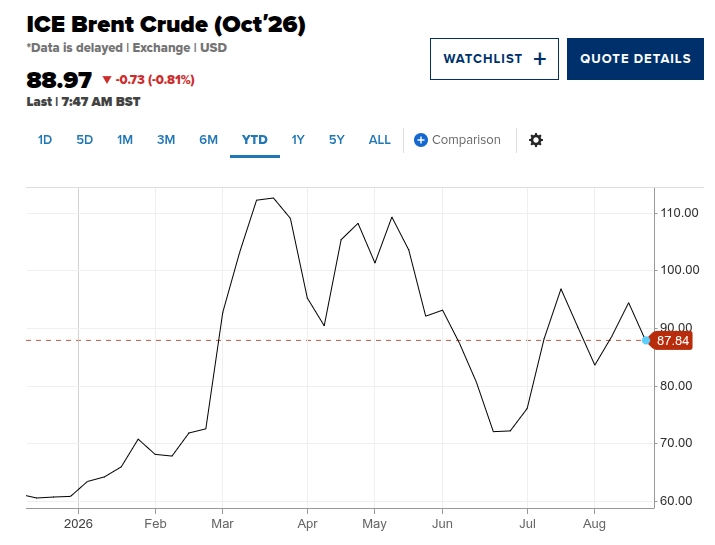Click the March peak on price line
Image resolution: width=715 pixels, height=545 pixels.
[273, 198]
